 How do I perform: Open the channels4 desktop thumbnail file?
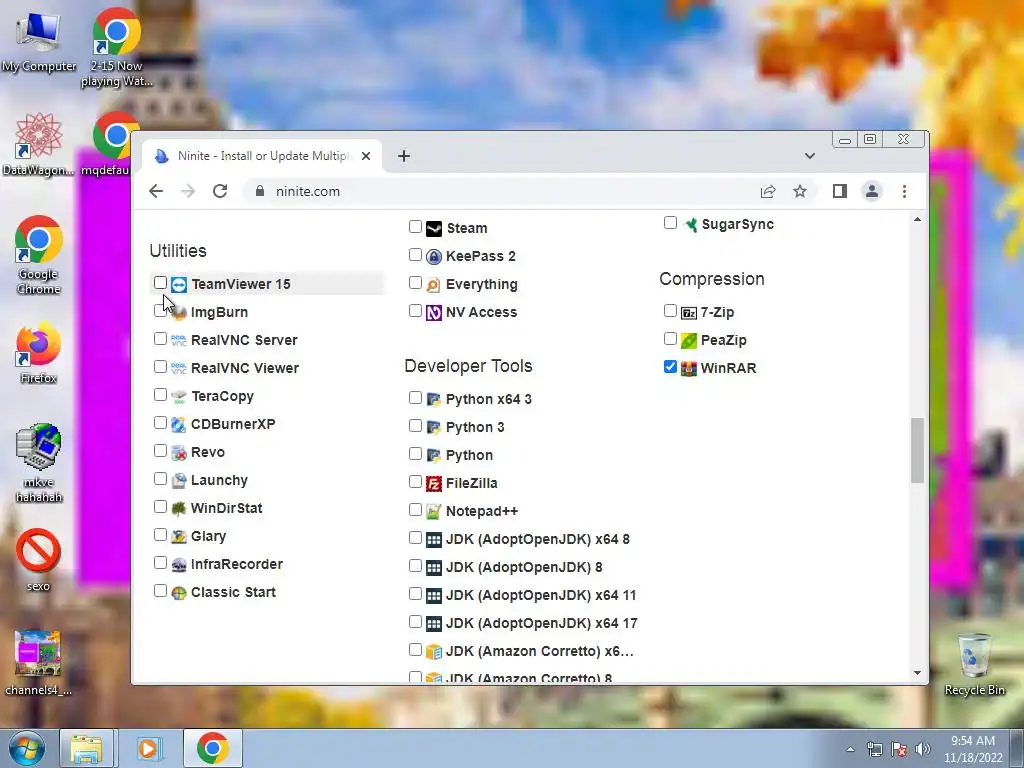(x=39, y=663)
